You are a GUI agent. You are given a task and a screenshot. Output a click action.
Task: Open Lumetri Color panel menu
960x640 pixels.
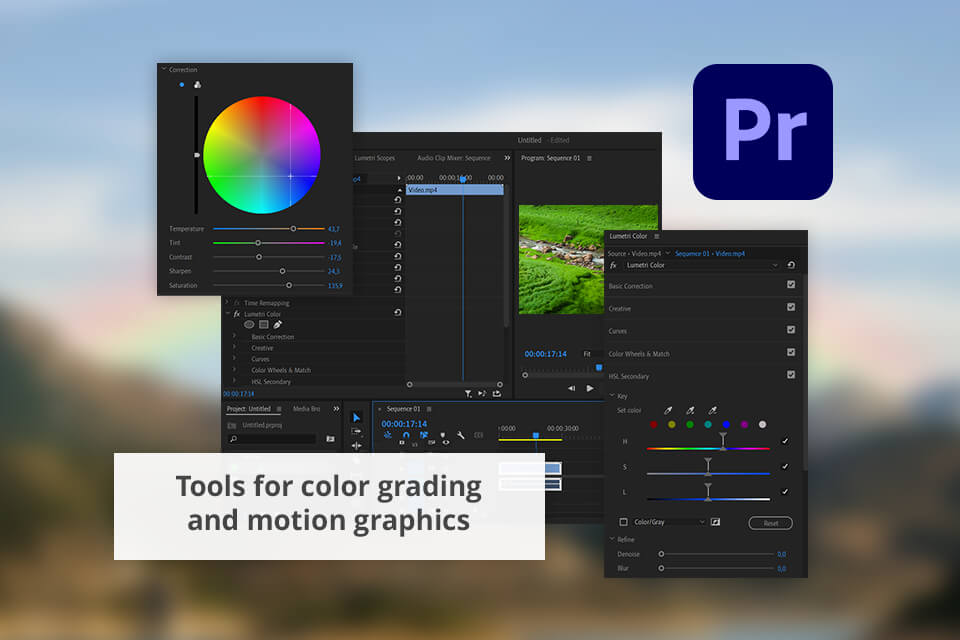pyautogui.click(x=657, y=236)
